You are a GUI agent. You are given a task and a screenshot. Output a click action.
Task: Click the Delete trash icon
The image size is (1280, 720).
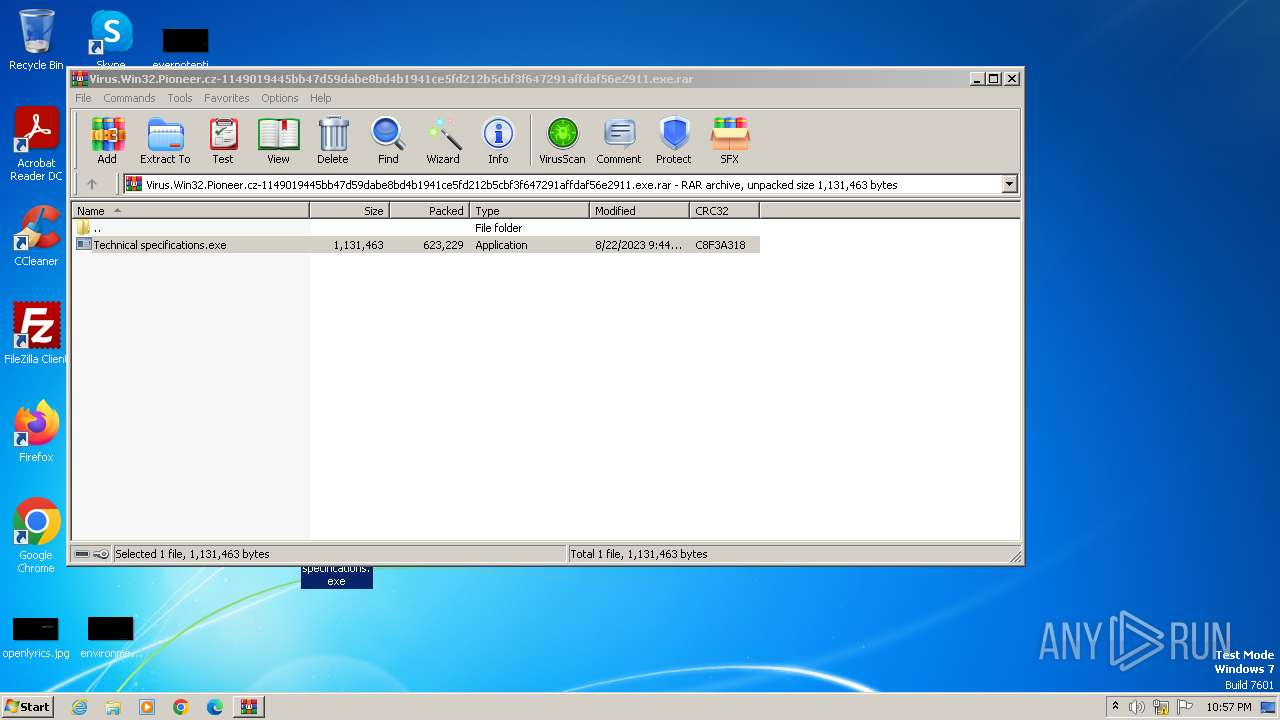tap(333, 140)
